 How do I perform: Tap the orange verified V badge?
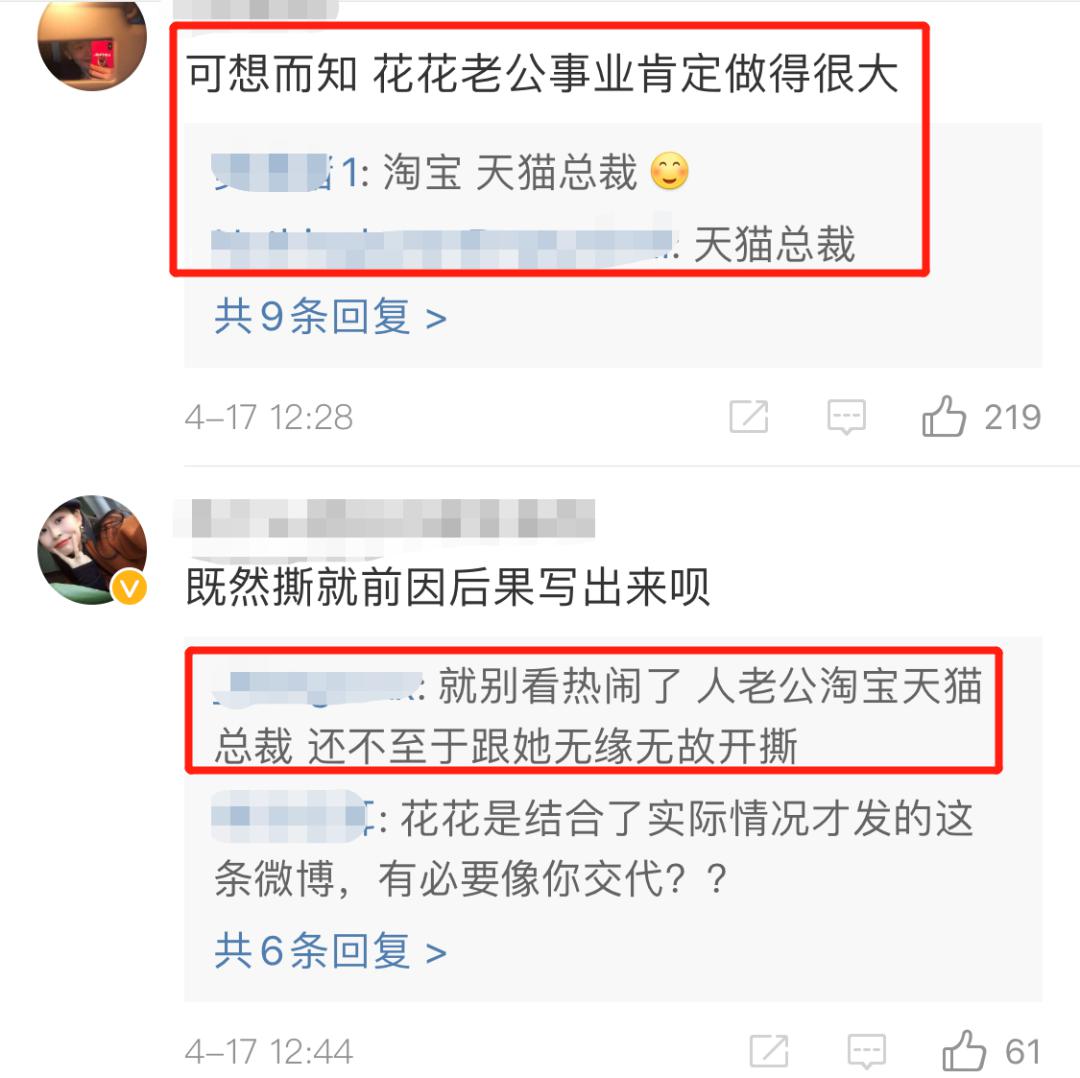[129, 588]
